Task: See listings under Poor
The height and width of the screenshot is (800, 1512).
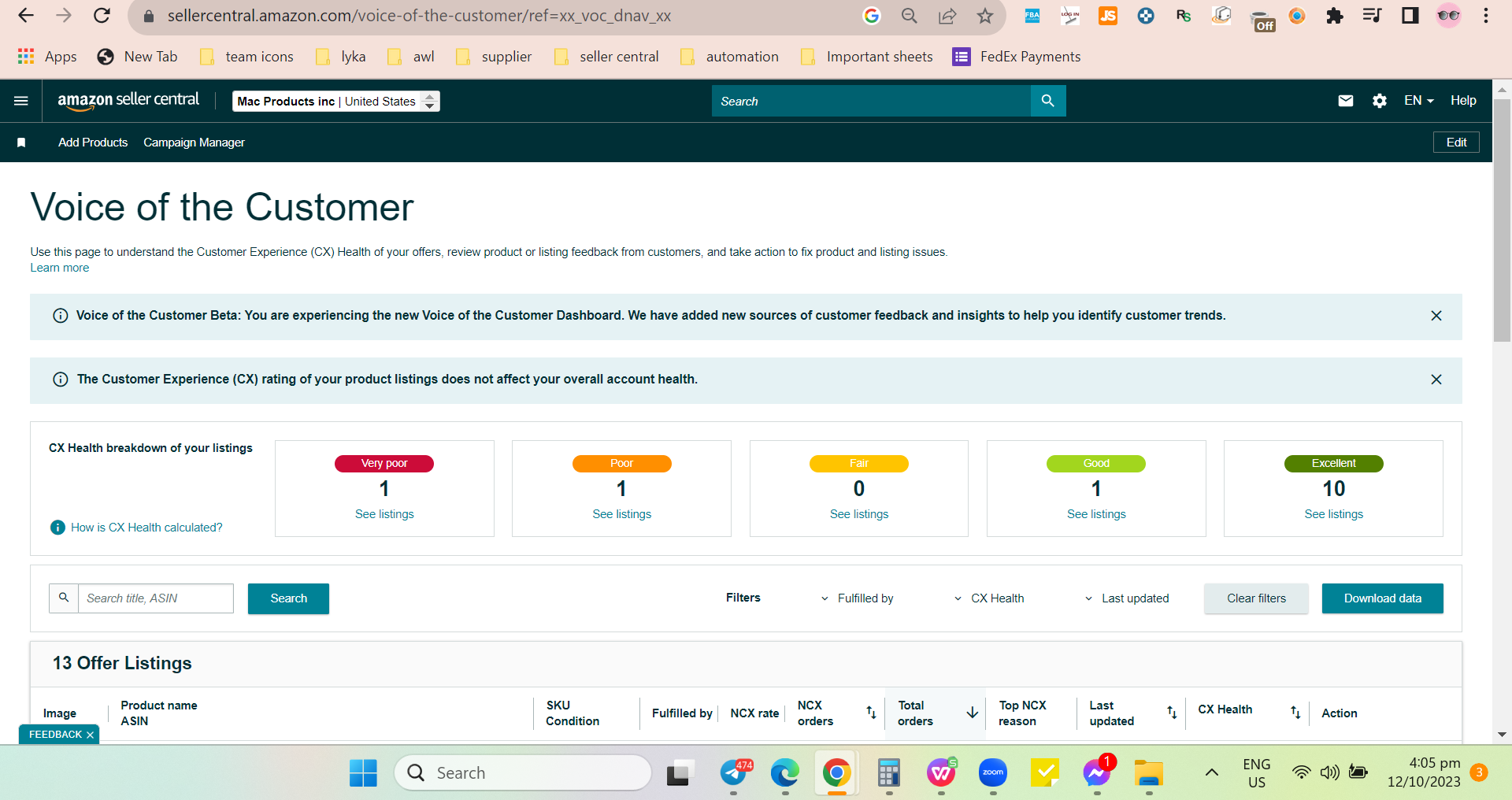Action: point(622,514)
